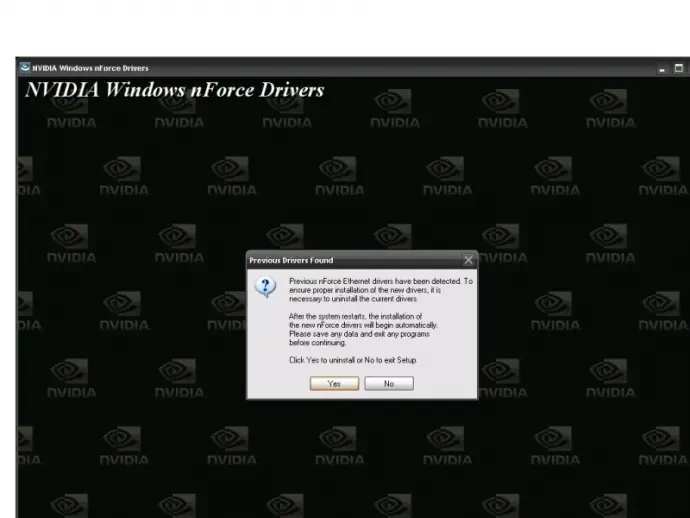The height and width of the screenshot is (518, 690).
Task: Click the 'Click Yes to uninstall or No' text
Action: [x=352, y=360]
